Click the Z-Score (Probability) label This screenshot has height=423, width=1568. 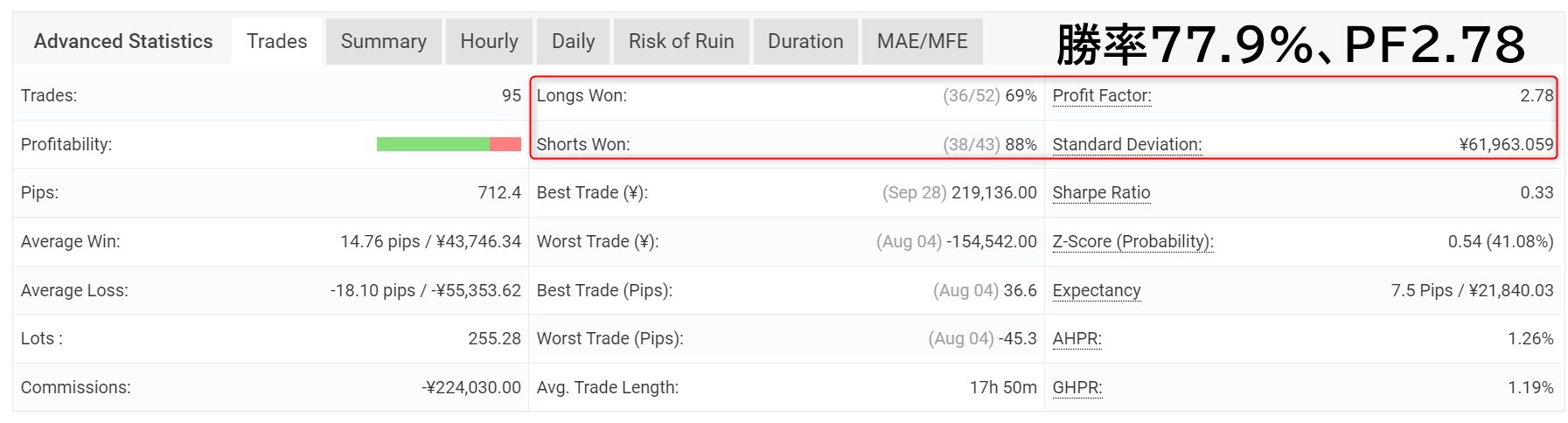click(x=1133, y=241)
